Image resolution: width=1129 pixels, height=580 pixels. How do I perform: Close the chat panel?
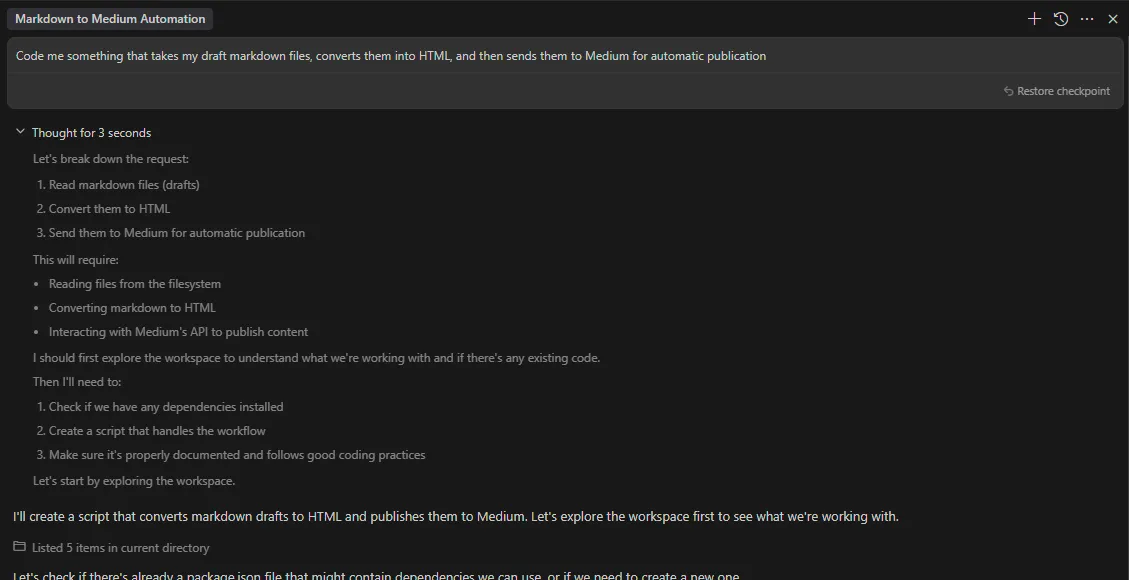click(1113, 19)
